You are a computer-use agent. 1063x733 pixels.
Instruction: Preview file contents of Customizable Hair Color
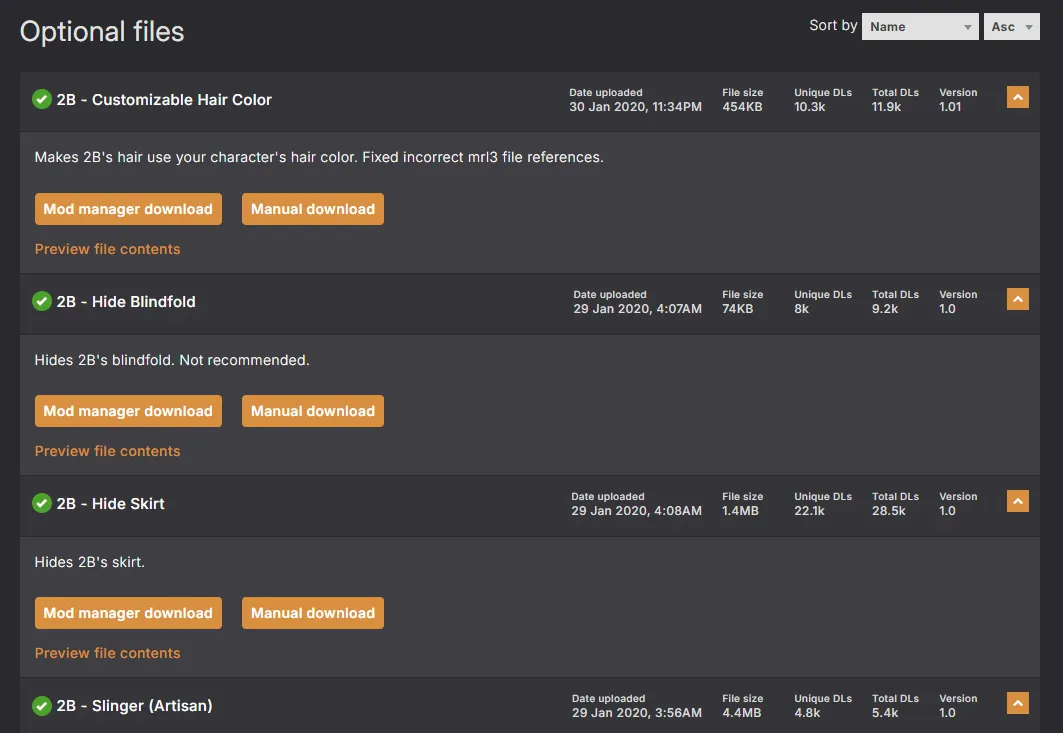click(x=108, y=249)
